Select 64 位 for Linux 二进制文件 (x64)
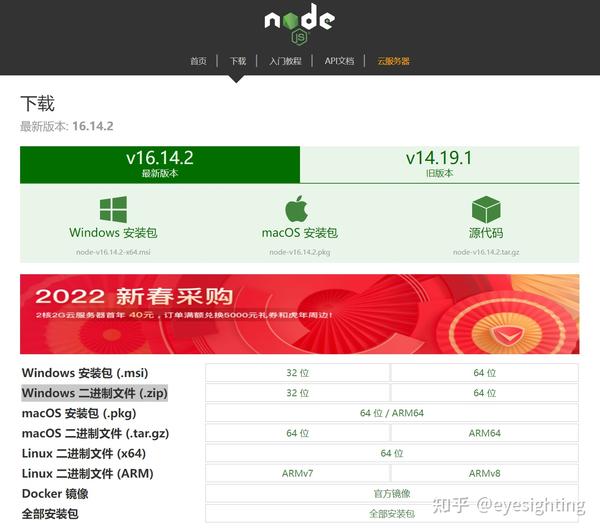The height and width of the screenshot is (532, 600). pos(392,453)
